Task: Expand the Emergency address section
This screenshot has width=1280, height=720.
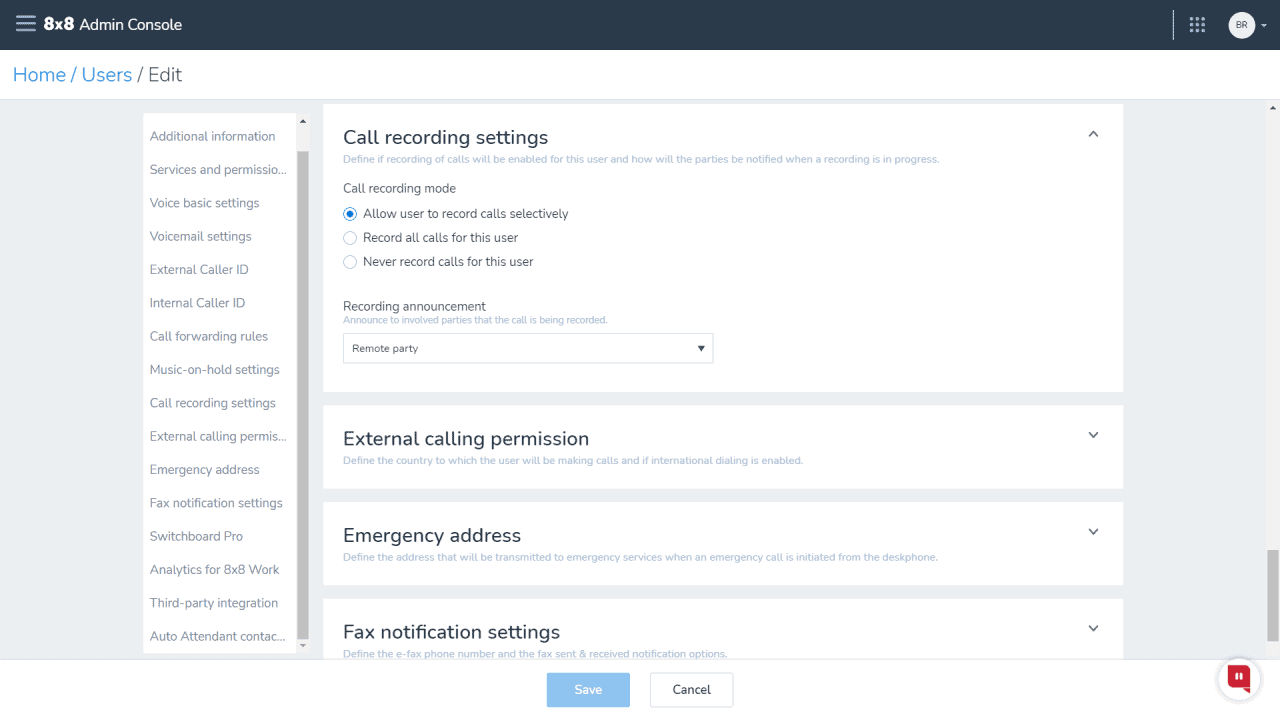Action: [1093, 531]
